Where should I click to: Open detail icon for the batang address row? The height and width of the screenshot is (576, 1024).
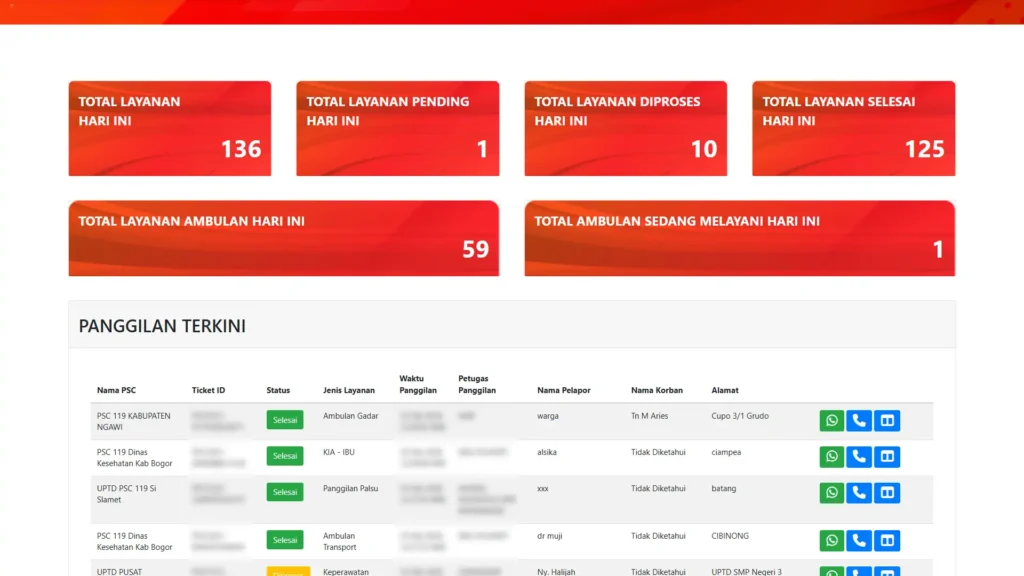point(887,493)
